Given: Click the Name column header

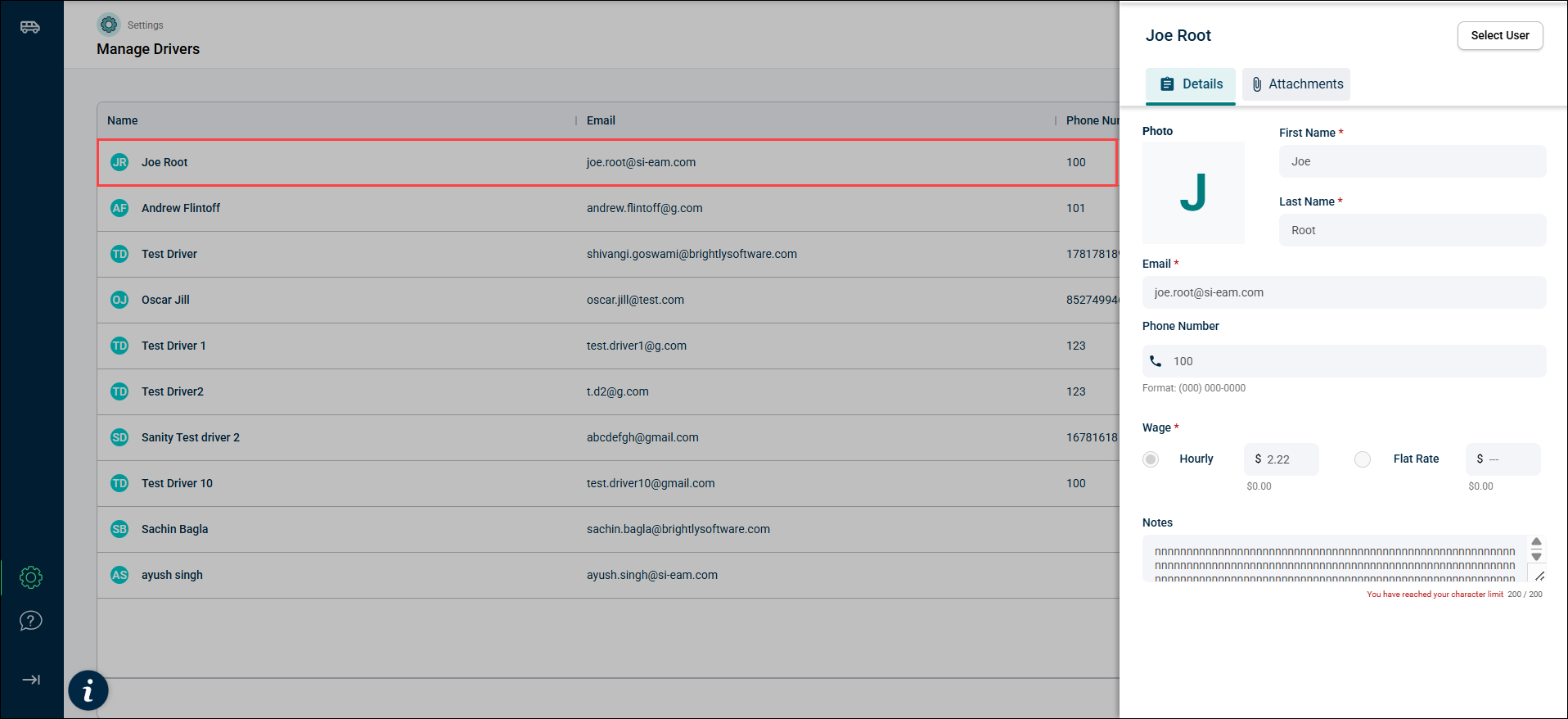Looking at the screenshot, I should 123,120.
